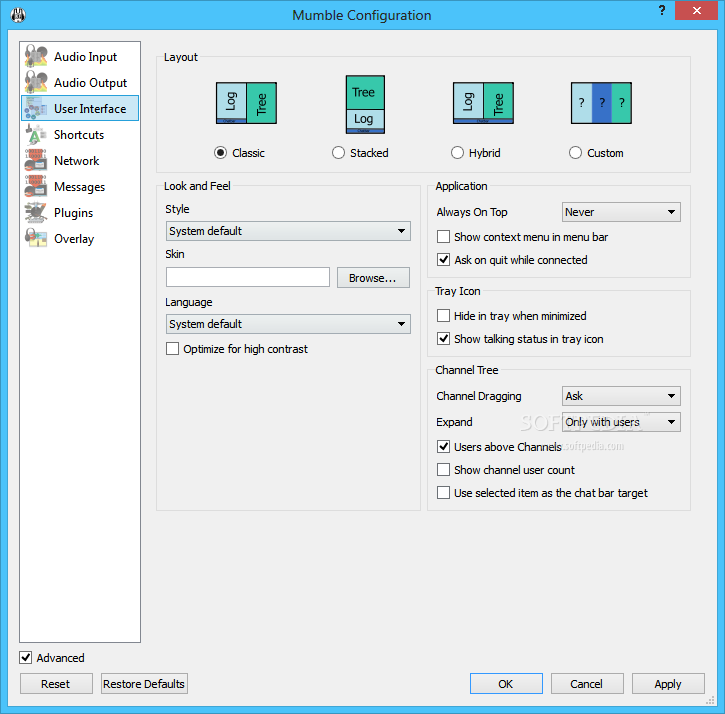Click the Overlay sidebar icon
The image size is (725, 714).
point(36,238)
